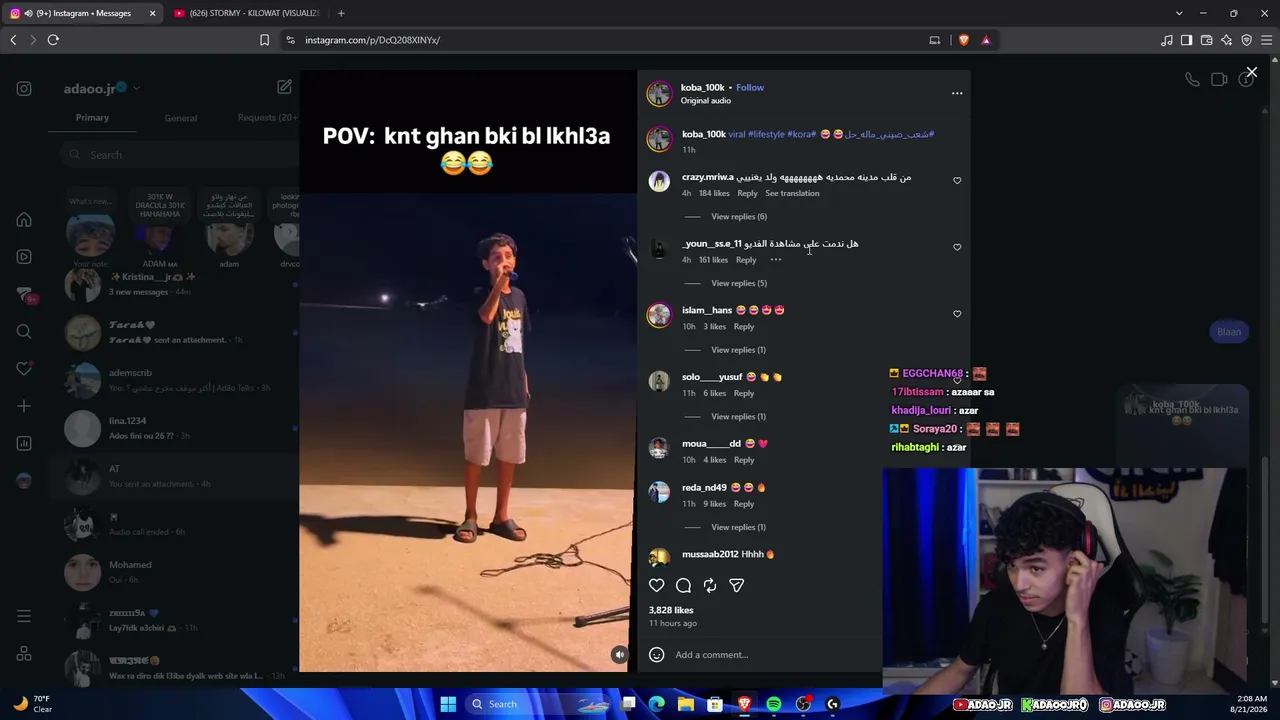Open the post's three-dot more options menu
Image resolution: width=1280 pixels, height=720 pixels.
[957, 93]
